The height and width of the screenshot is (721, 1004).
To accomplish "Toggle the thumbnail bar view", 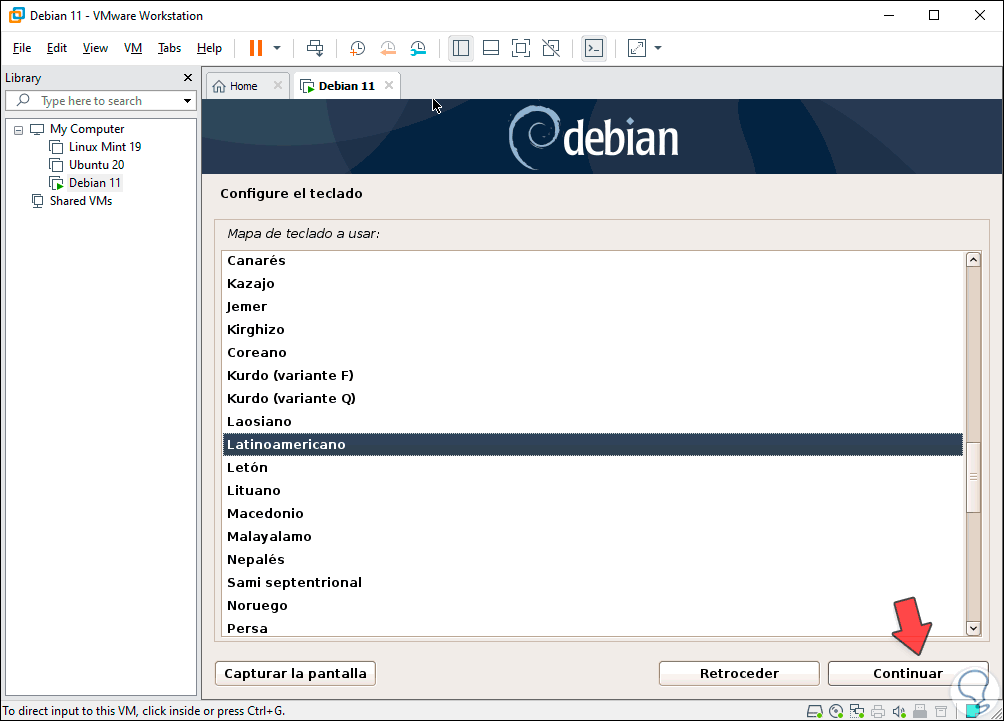I will coord(490,48).
